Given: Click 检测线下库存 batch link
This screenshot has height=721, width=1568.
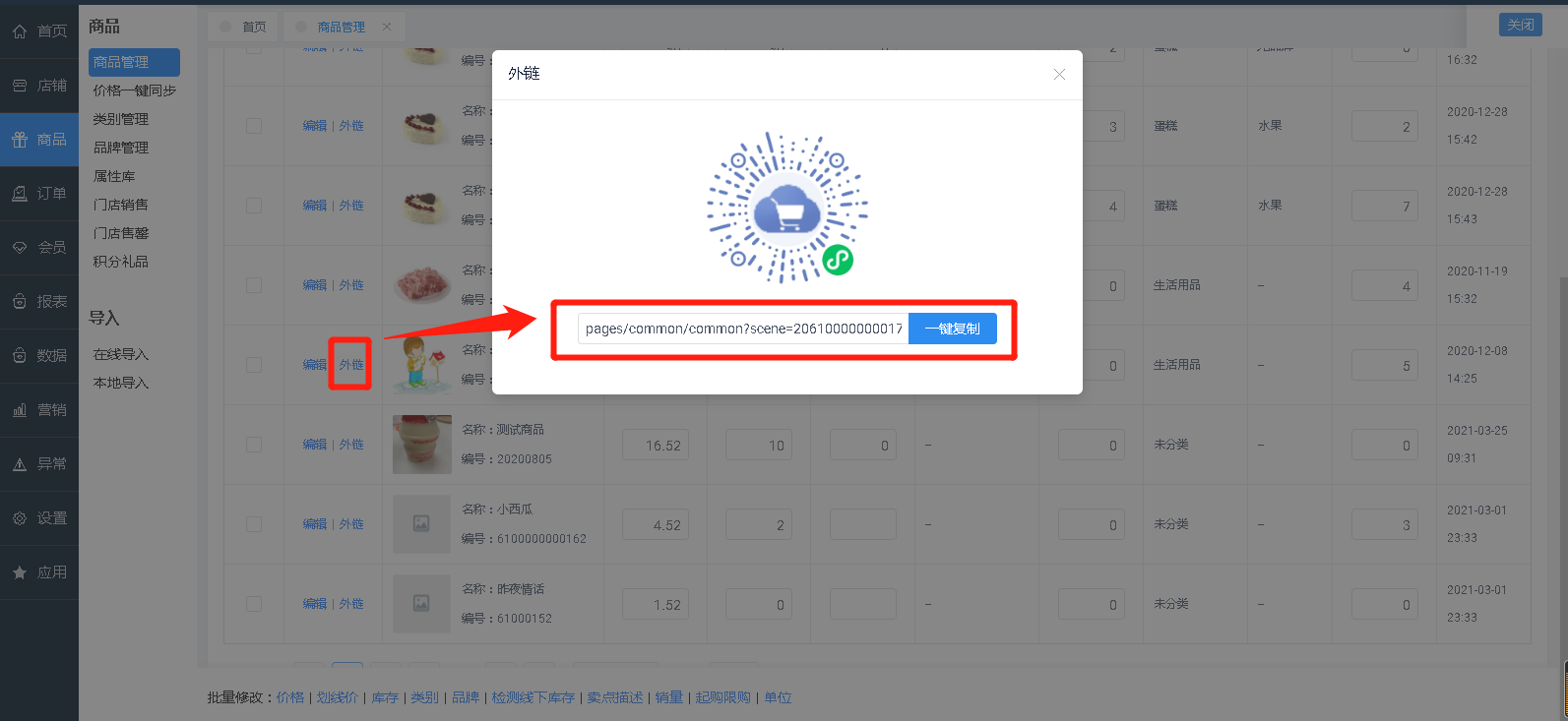Looking at the screenshot, I should pyautogui.click(x=533, y=697).
